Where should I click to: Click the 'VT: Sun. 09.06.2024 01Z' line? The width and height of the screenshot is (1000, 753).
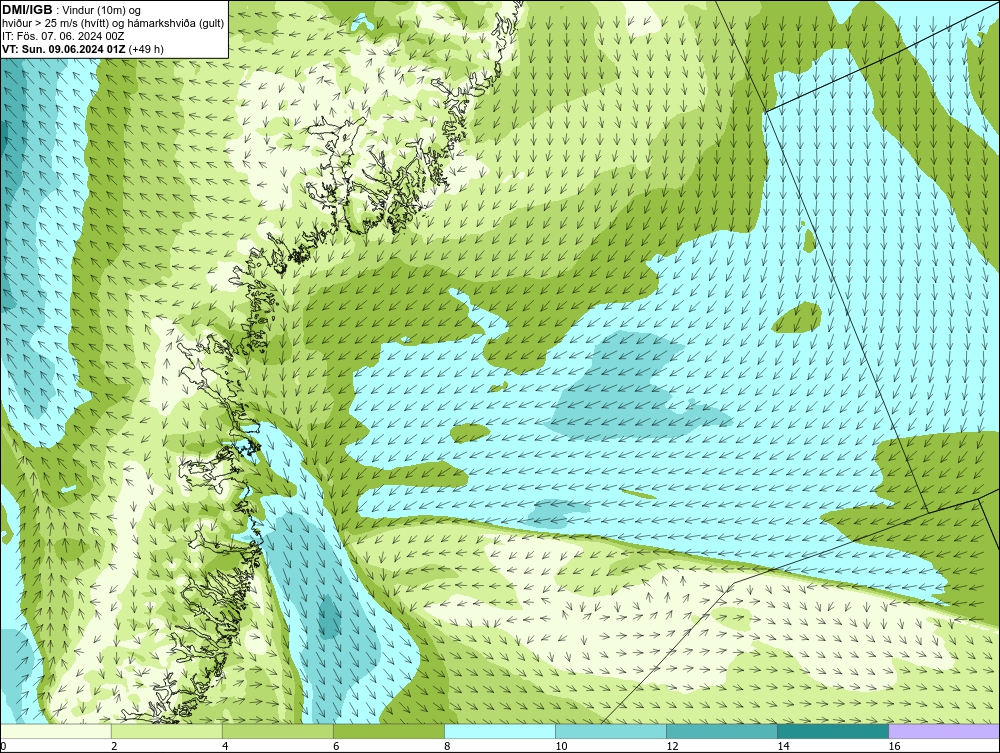(64, 49)
